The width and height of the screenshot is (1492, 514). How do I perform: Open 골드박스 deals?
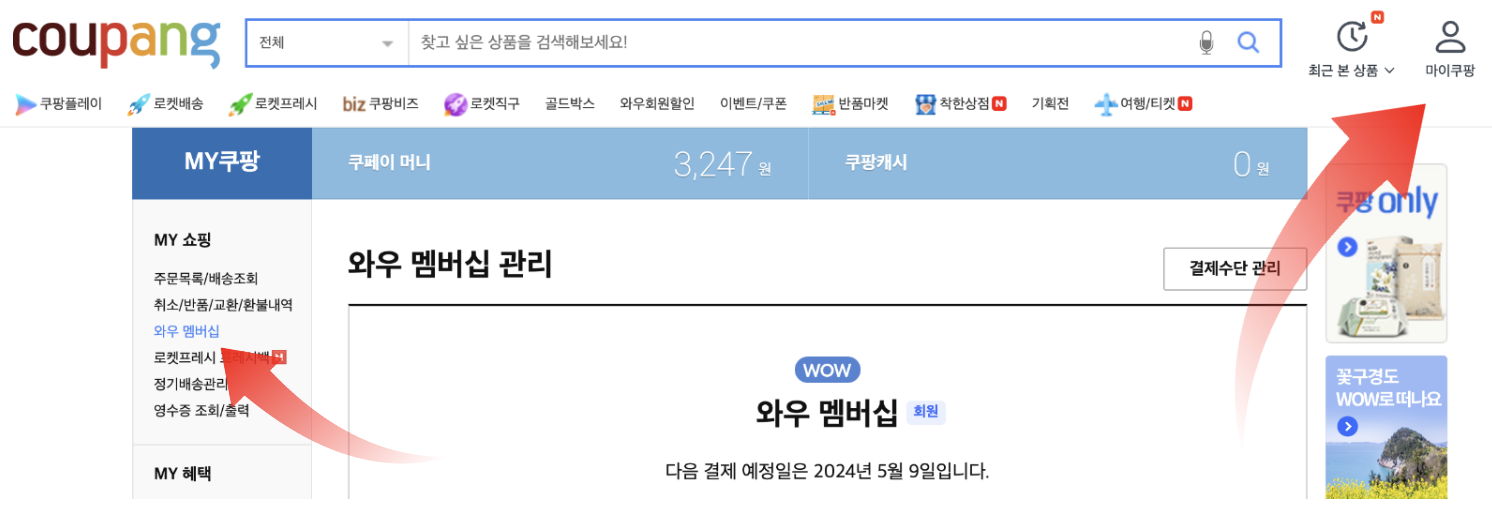[570, 103]
